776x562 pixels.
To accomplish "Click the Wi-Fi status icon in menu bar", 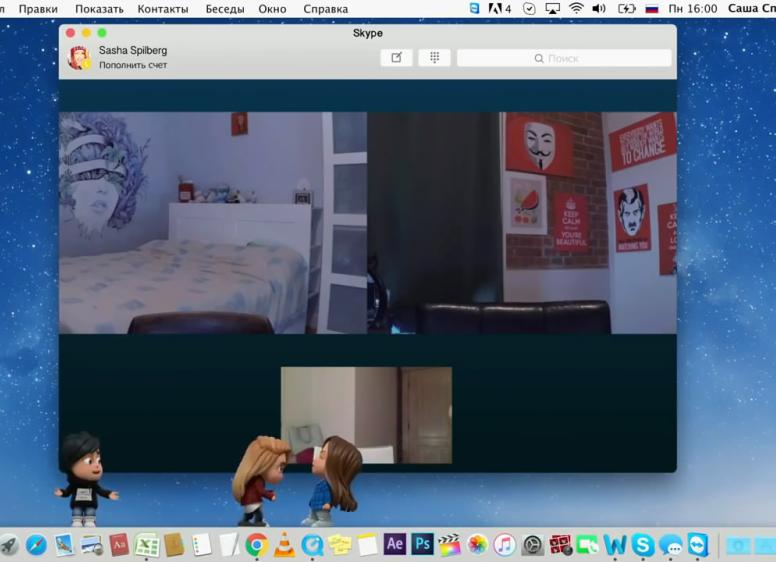I will click(x=576, y=8).
